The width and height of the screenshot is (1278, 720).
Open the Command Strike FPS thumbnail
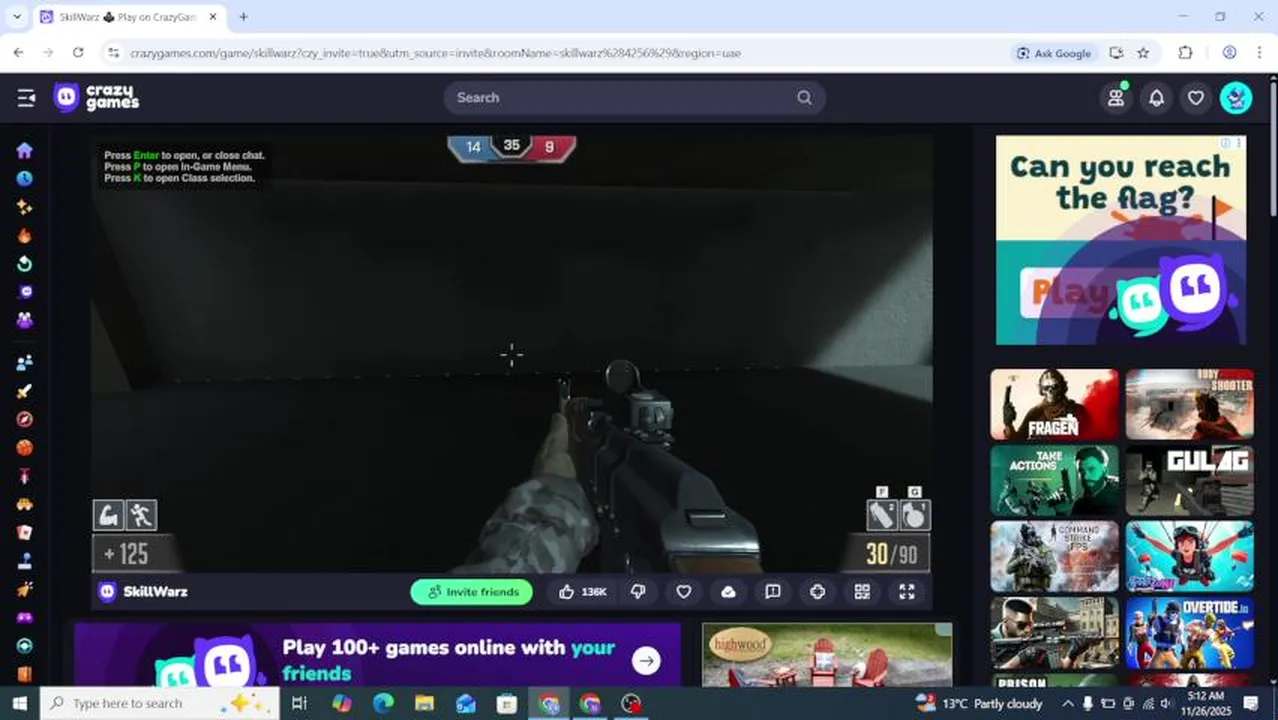(1054, 556)
